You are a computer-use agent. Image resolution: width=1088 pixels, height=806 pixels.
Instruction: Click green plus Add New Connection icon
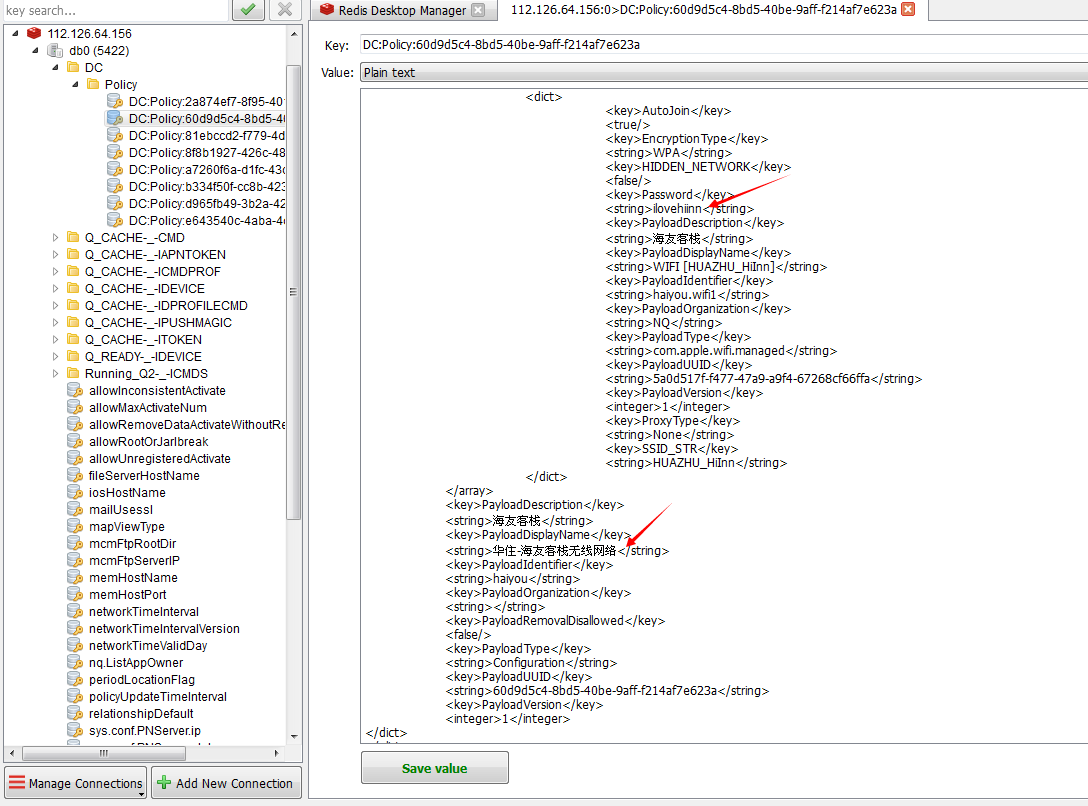click(164, 782)
